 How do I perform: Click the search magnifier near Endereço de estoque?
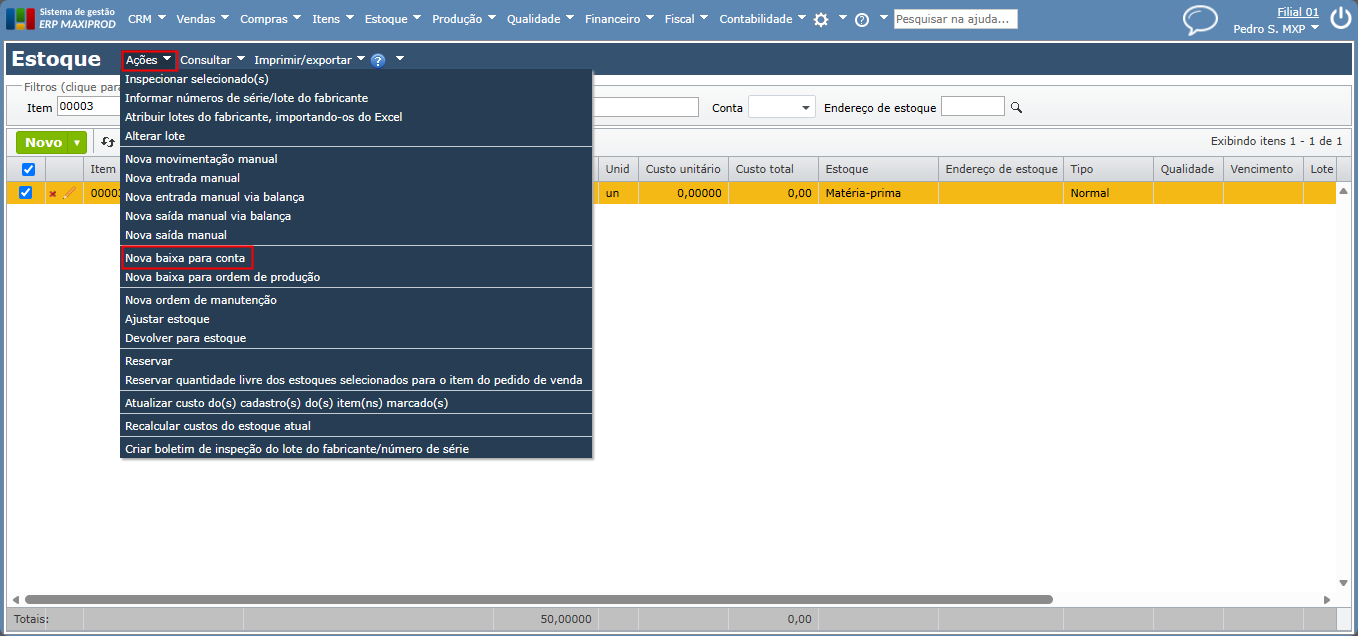(x=1016, y=107)
